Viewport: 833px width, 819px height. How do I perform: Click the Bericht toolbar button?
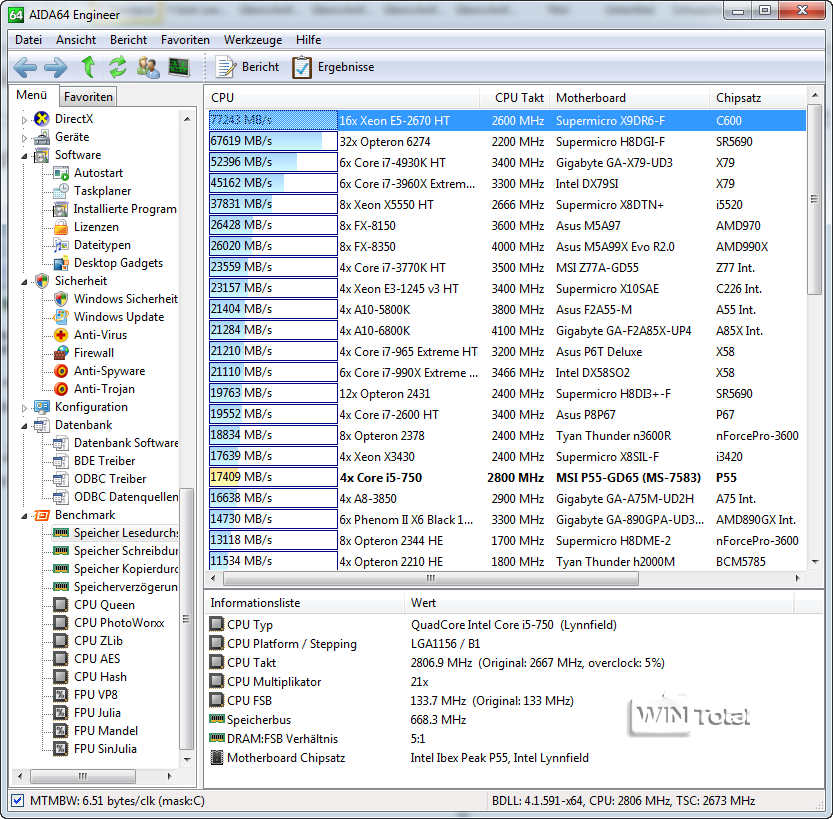pos(248,67)
